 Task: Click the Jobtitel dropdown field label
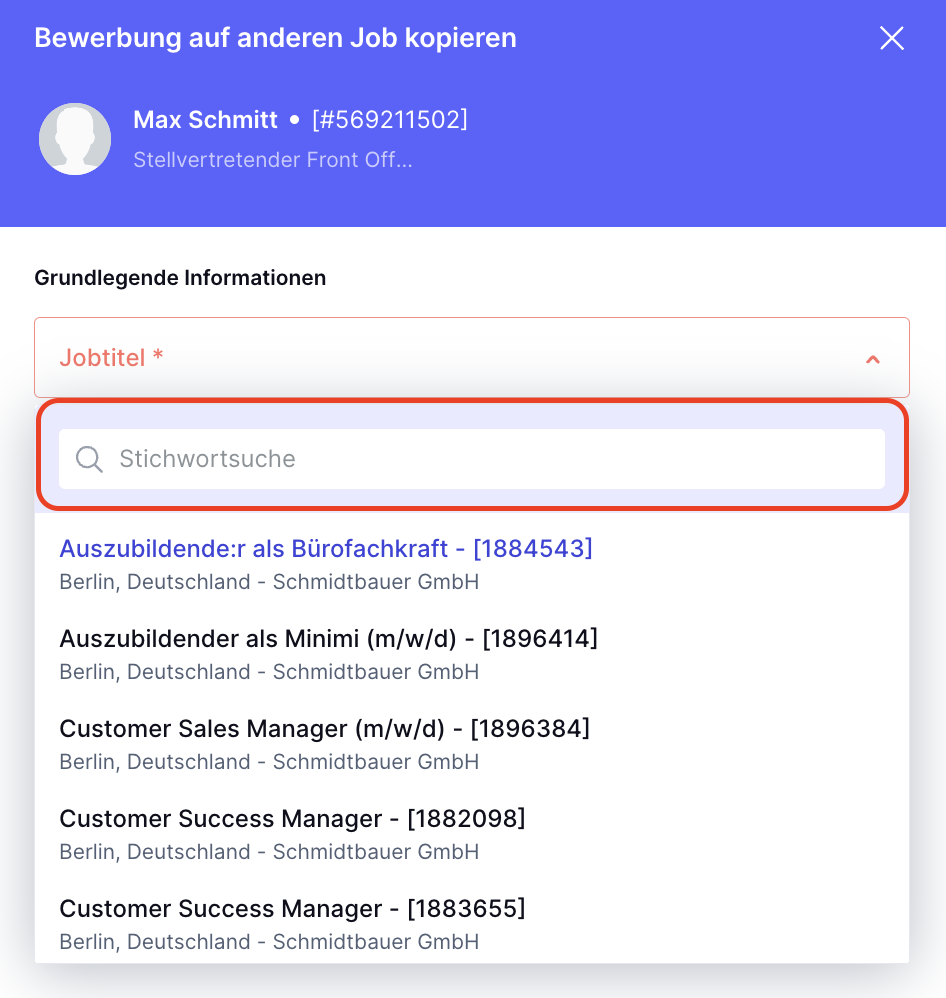[x=111, y=358]
